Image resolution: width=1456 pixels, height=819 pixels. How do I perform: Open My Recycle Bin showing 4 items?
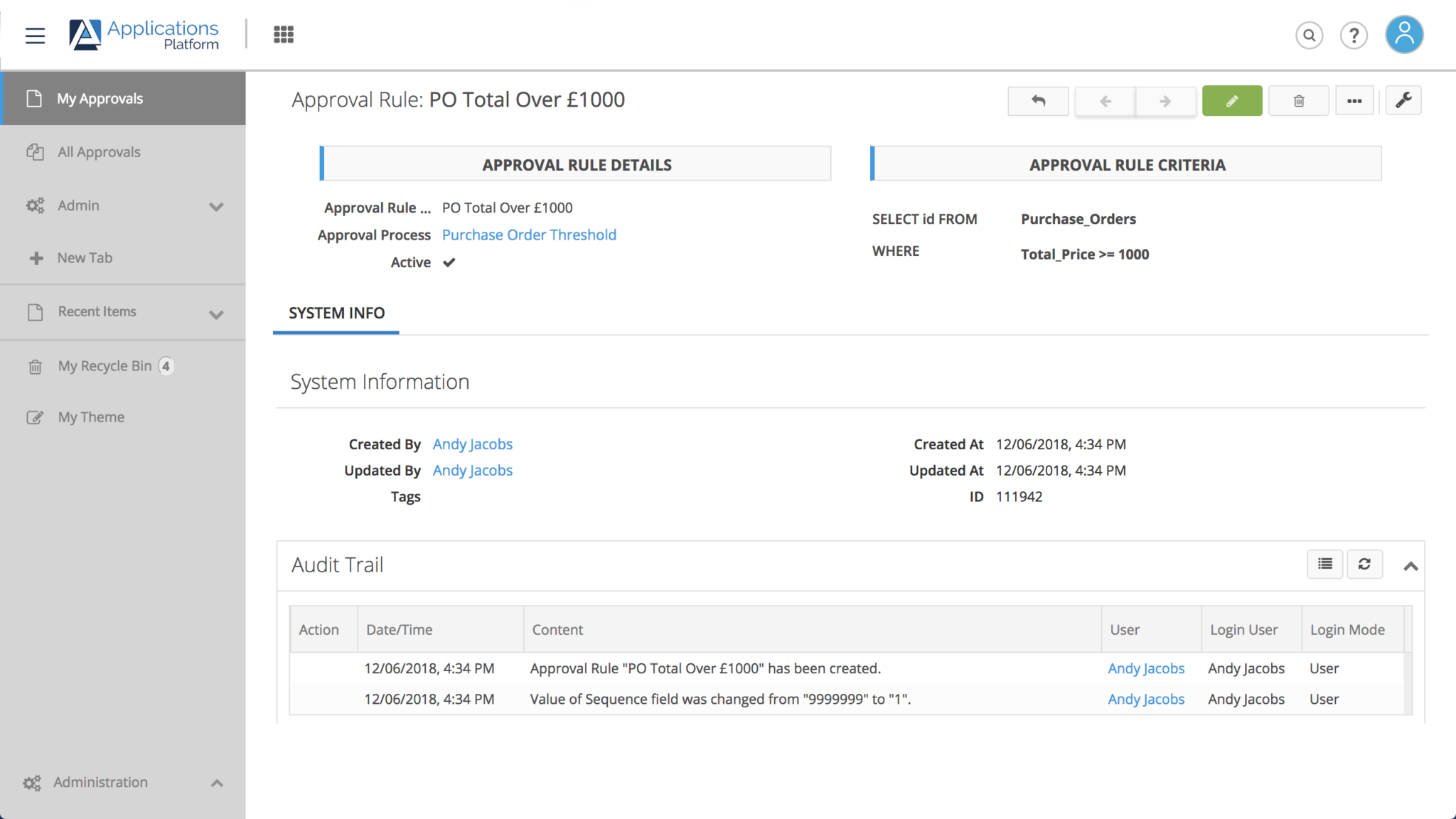tap(104, 365)
